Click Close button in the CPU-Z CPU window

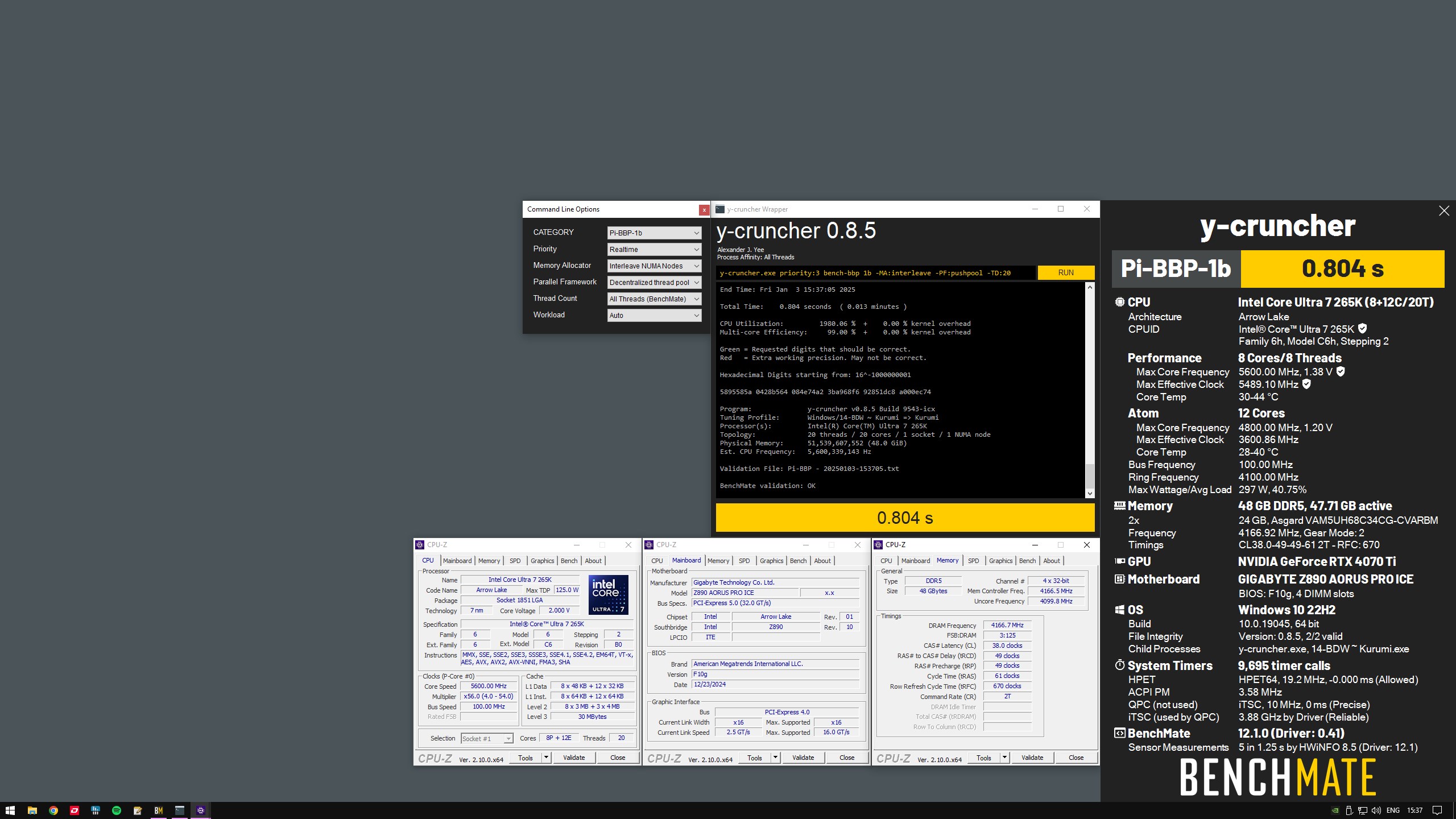click(x=618, y=758)
